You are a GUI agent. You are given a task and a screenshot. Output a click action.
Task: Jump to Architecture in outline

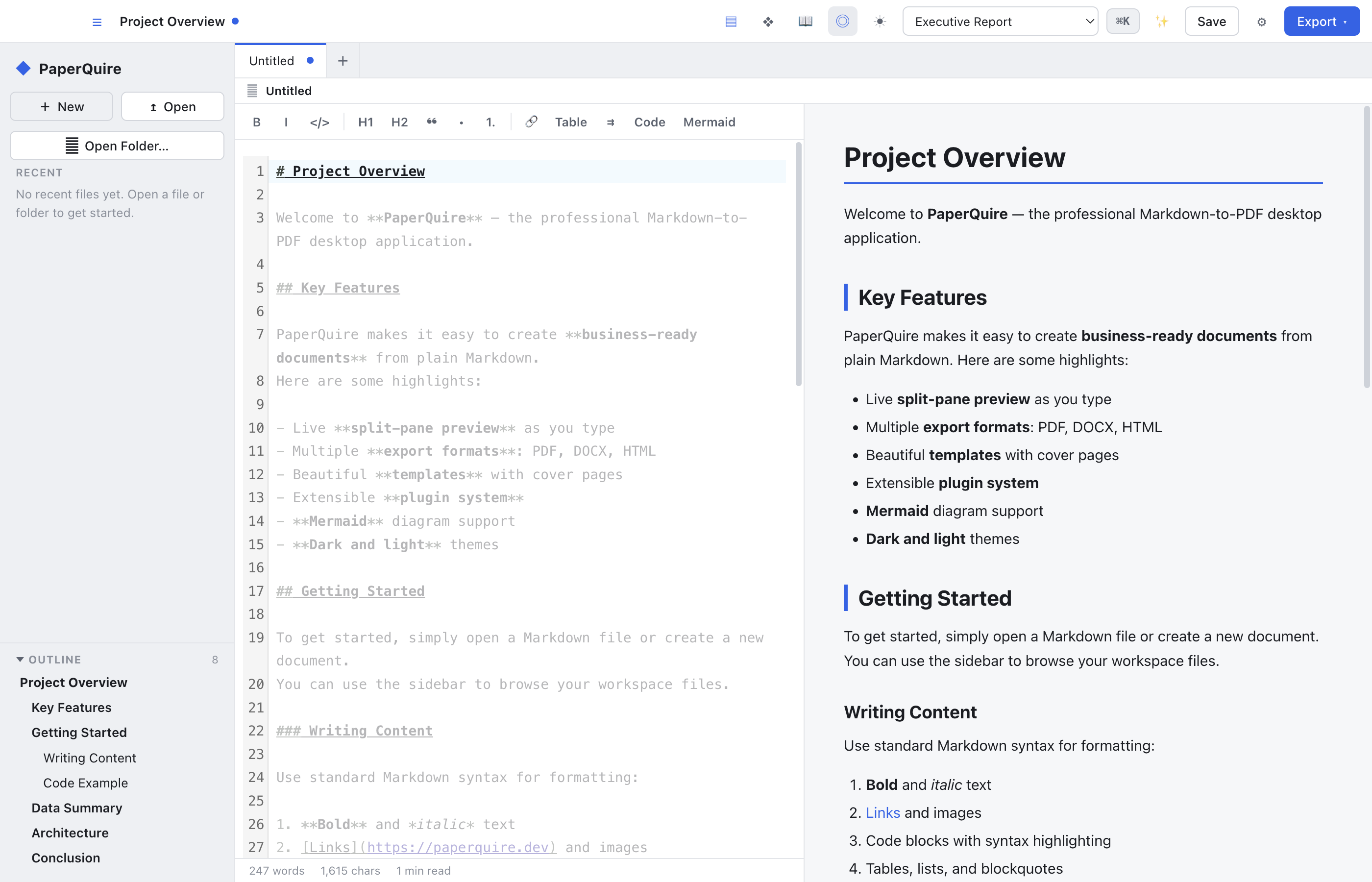(70, 833)
